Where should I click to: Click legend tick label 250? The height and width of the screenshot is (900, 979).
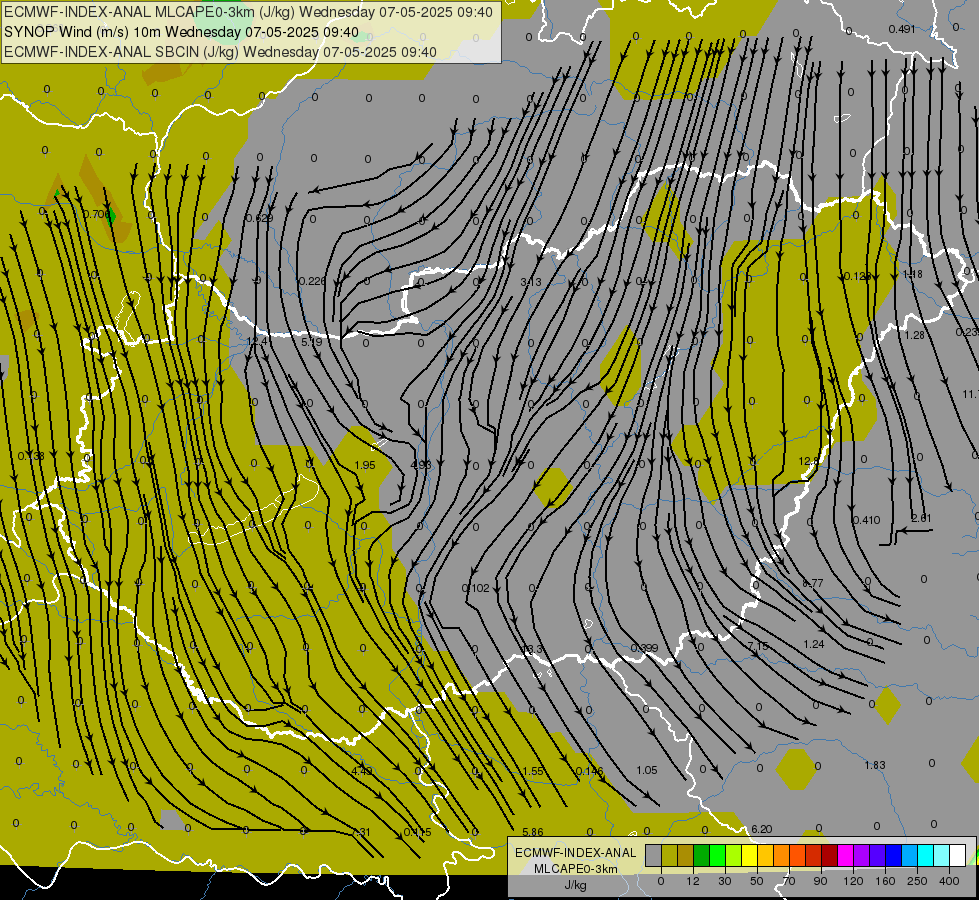tap(917, 881)
